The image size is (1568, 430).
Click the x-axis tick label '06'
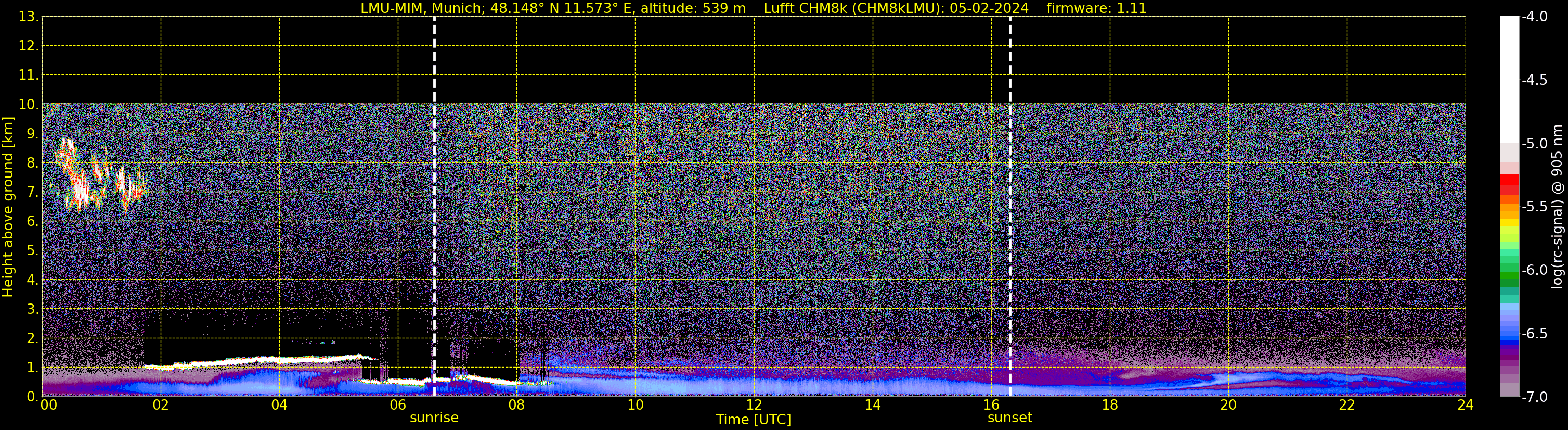click(398, 405)
